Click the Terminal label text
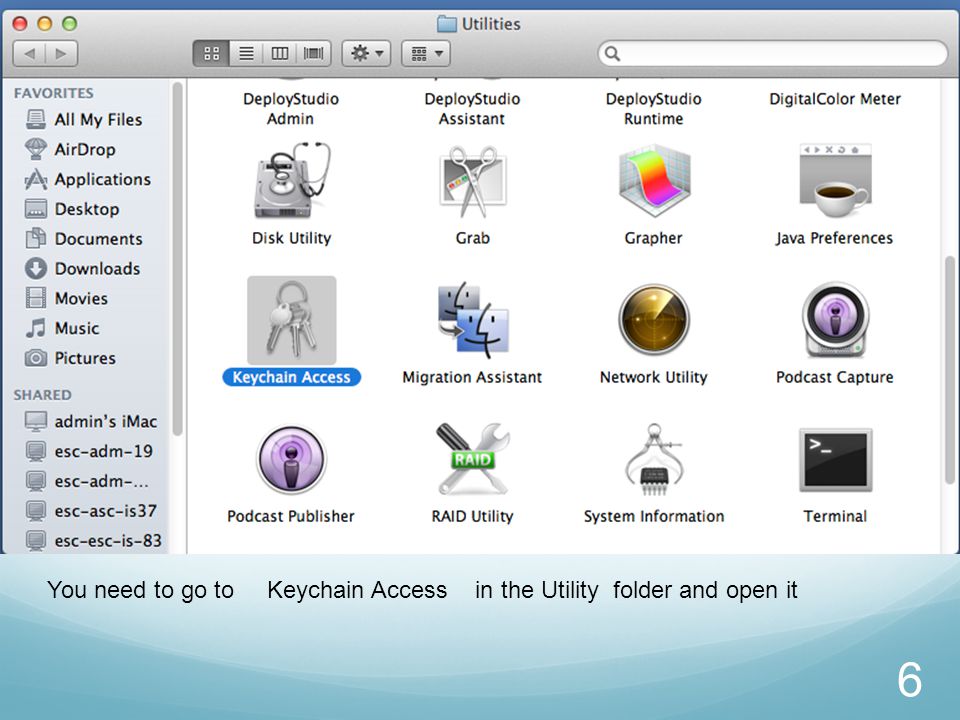Viewport: 960px width, 720px height. (x=835, y=516)
